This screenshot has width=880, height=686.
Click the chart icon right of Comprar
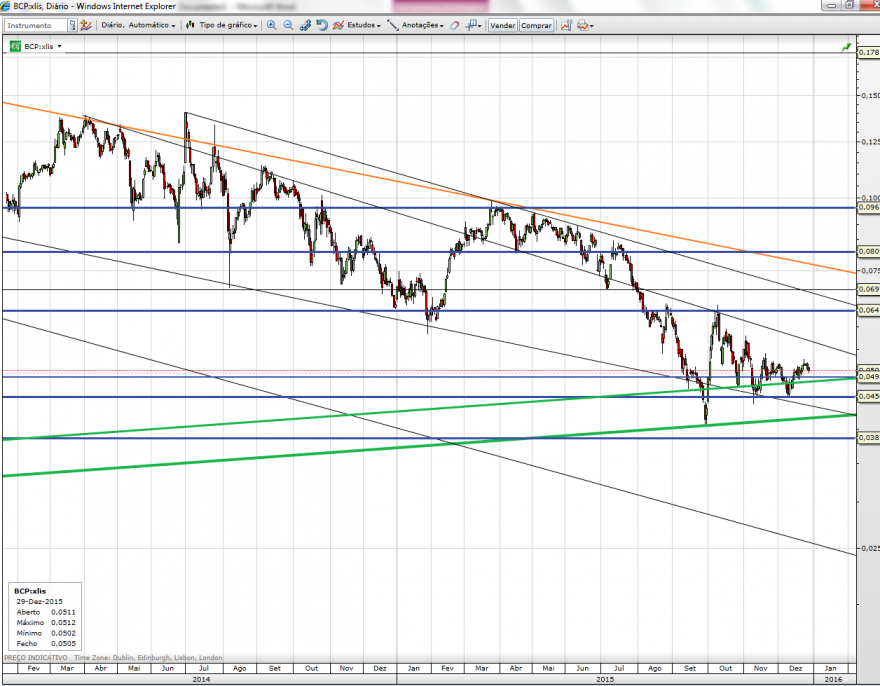[x=566, y=25]
